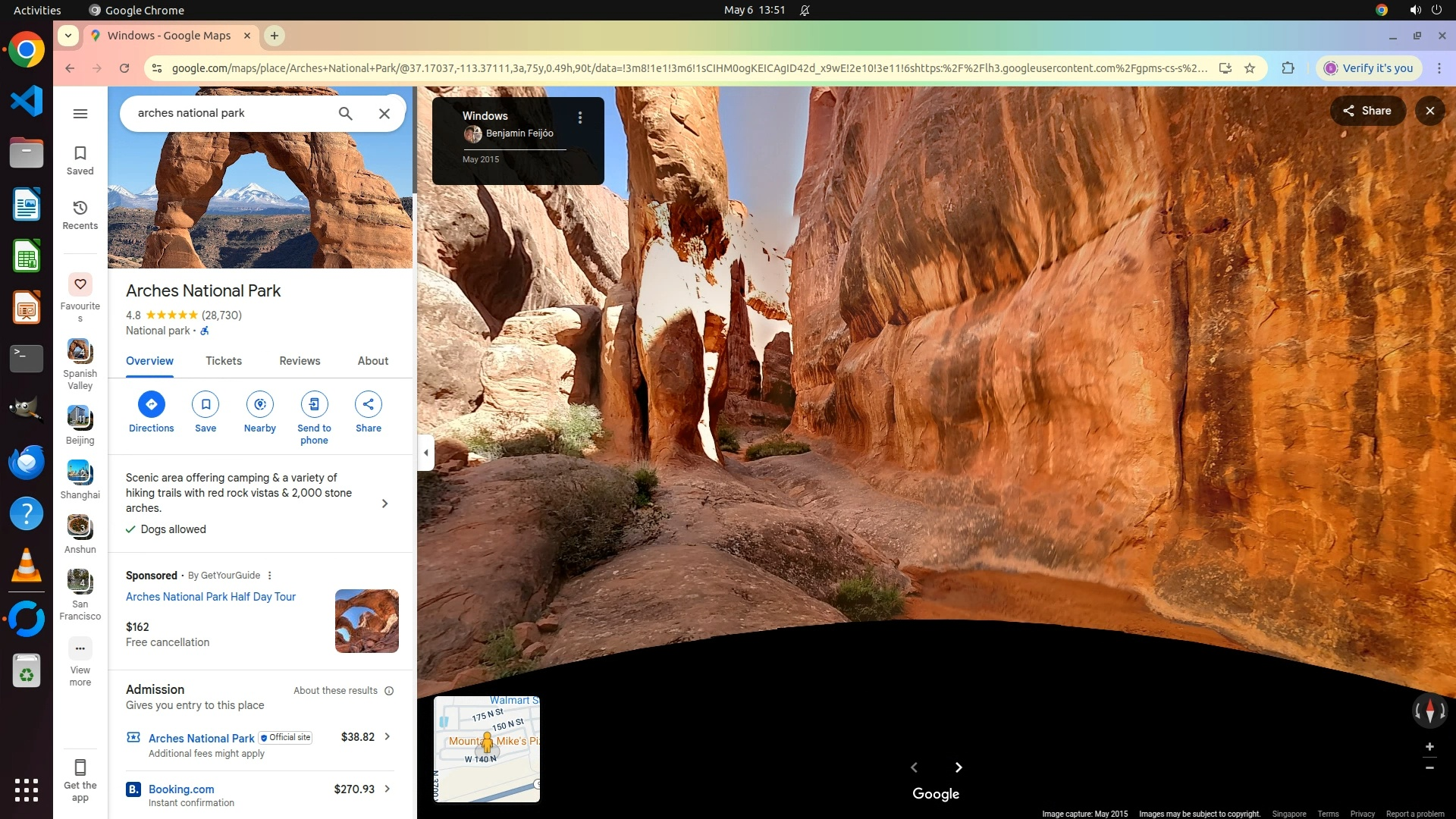Expand the park description chevron
Viewport: 1456px width, 819px height.
[384, 504]
